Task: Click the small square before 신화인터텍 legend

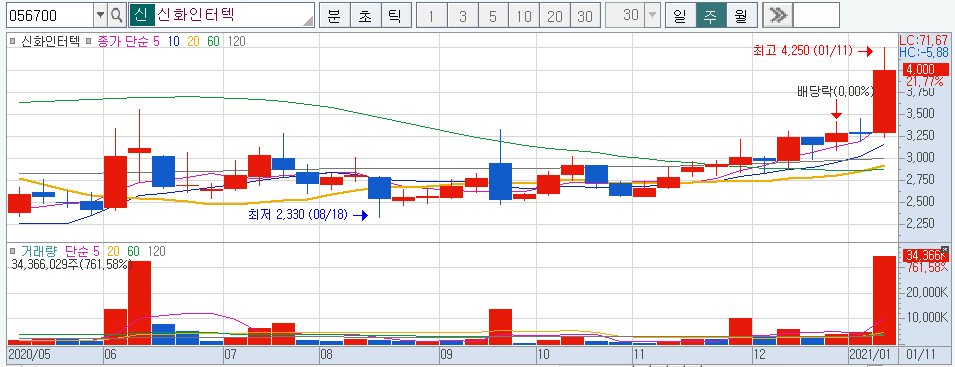Action: (x=12, y=42)
